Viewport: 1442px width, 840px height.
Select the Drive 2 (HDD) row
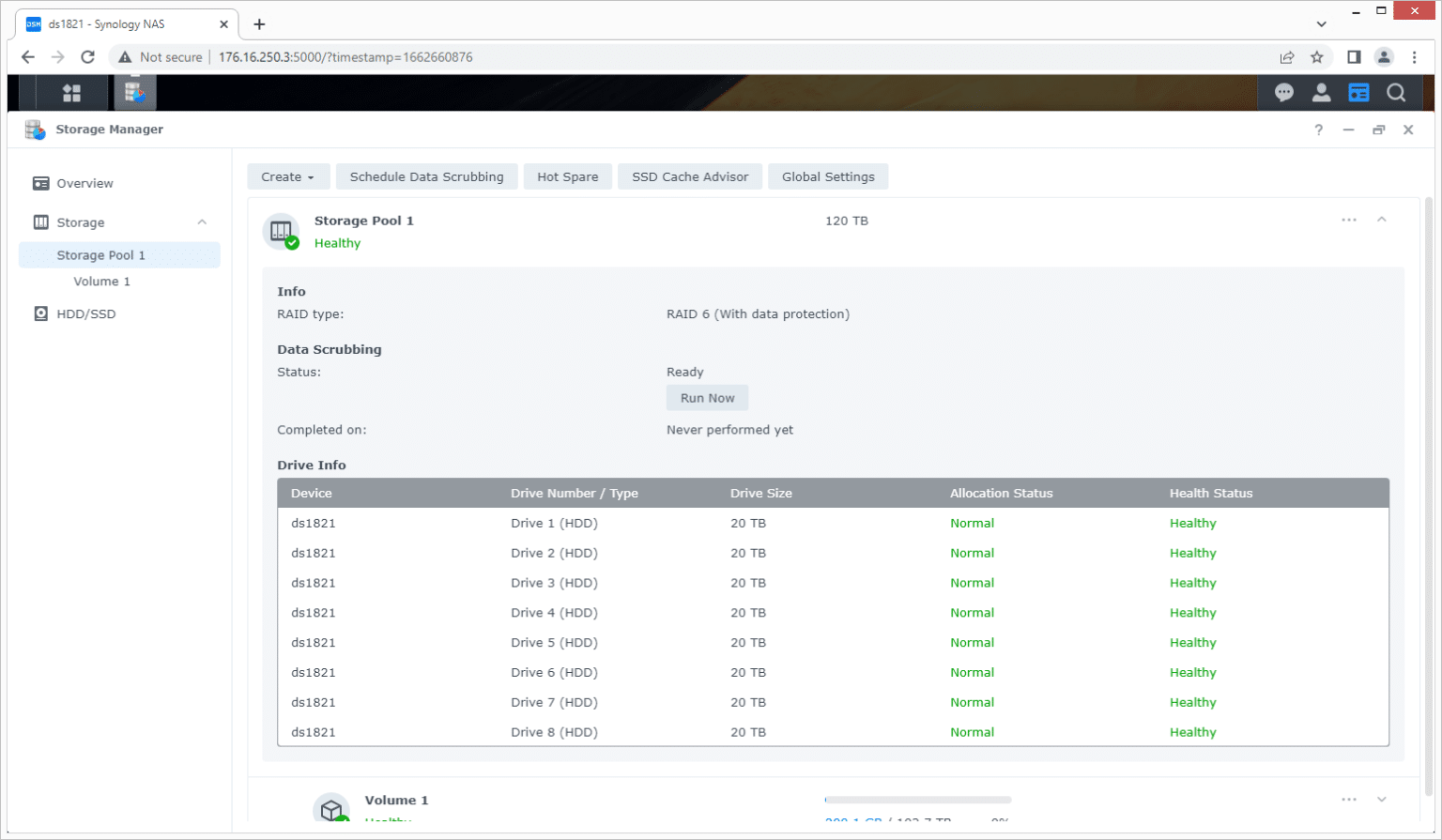coord(833,553)
